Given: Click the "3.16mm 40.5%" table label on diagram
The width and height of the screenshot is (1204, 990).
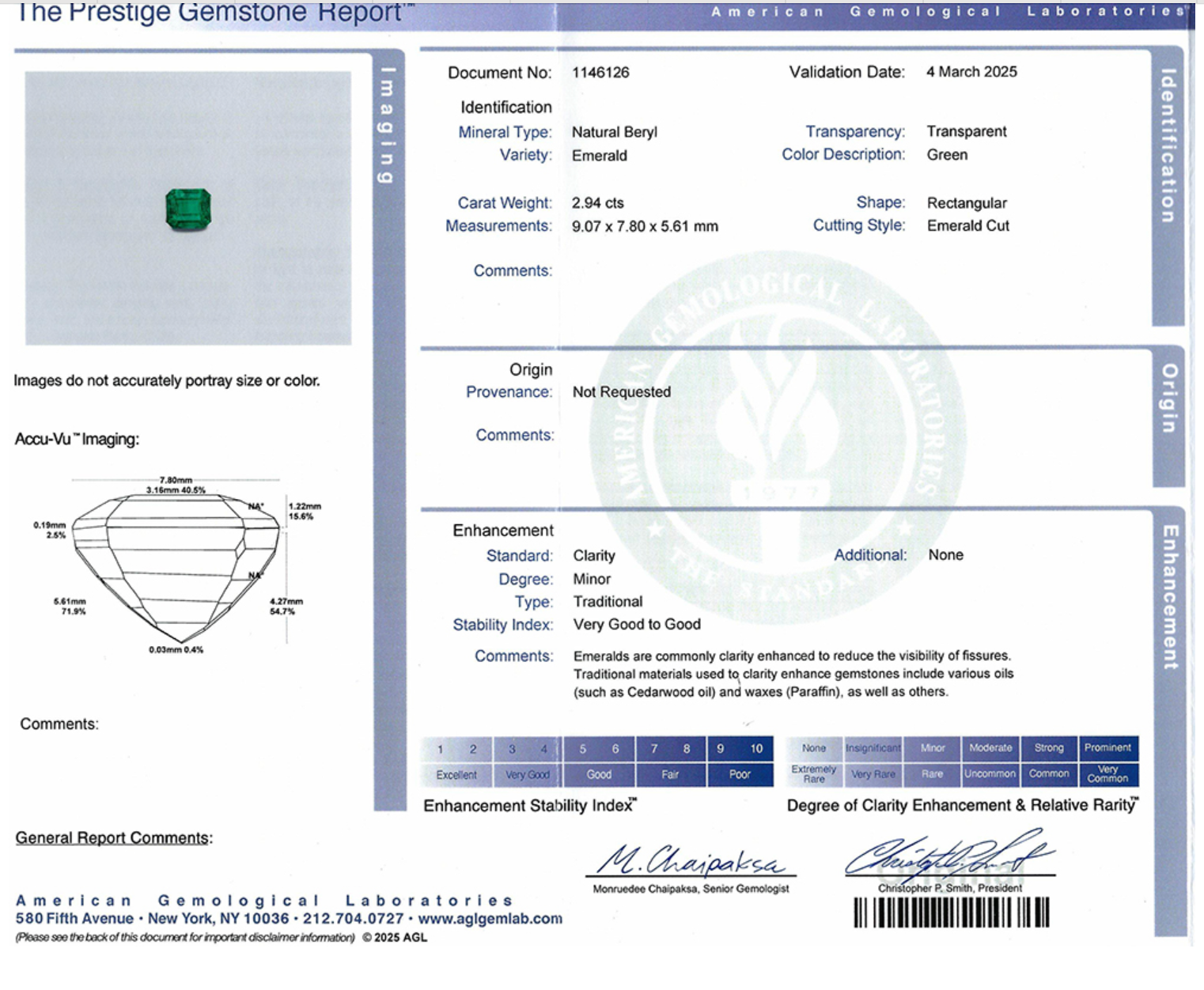Looking at the screenshot, I should [x=176, y=490].
